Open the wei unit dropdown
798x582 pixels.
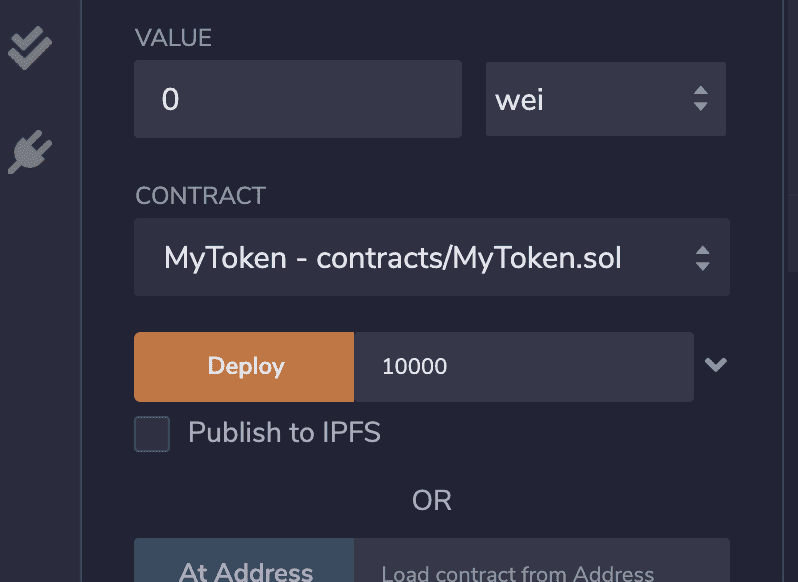[x=604, y=99]
